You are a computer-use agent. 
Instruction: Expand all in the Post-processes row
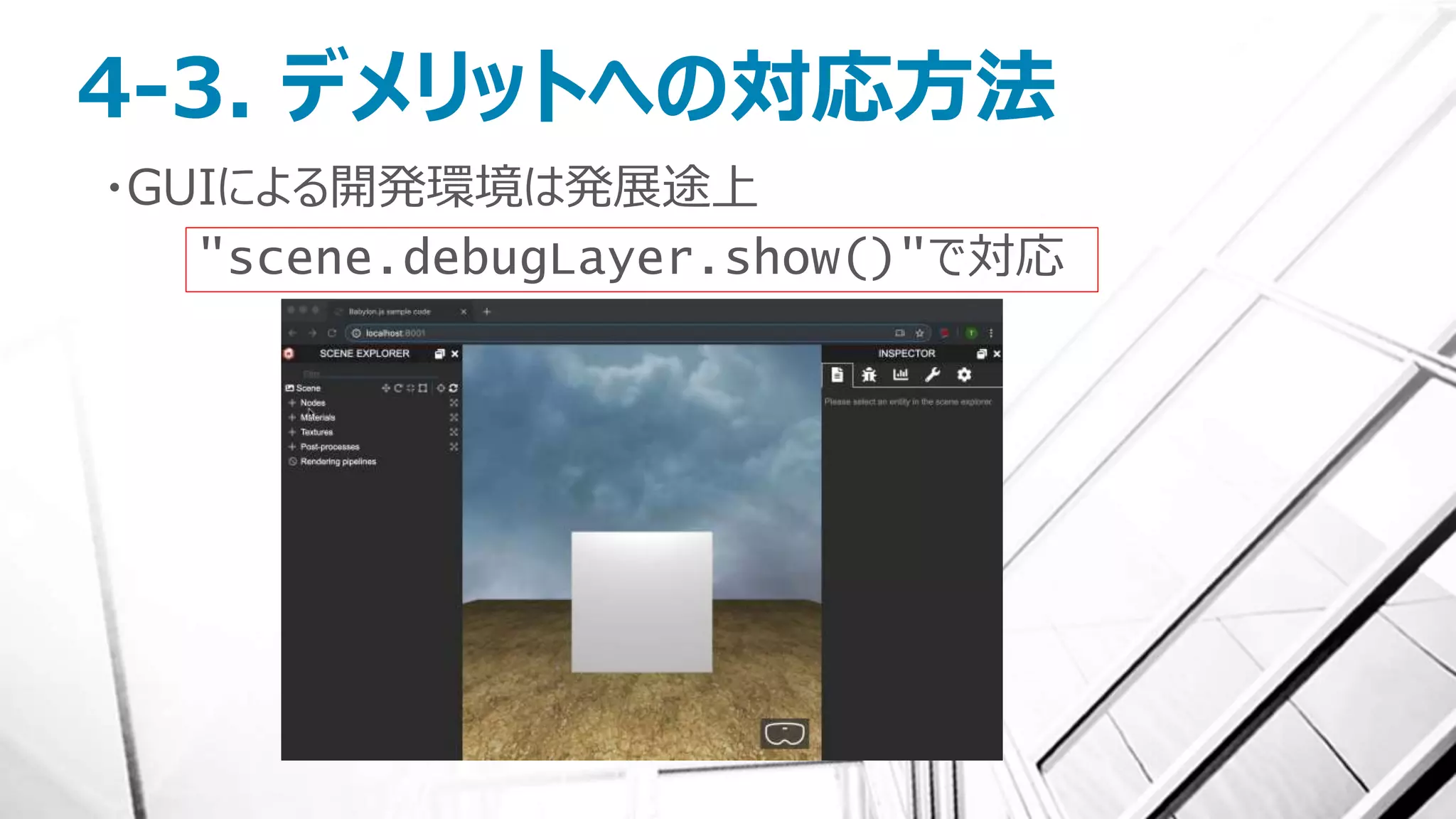click(454, 446)
